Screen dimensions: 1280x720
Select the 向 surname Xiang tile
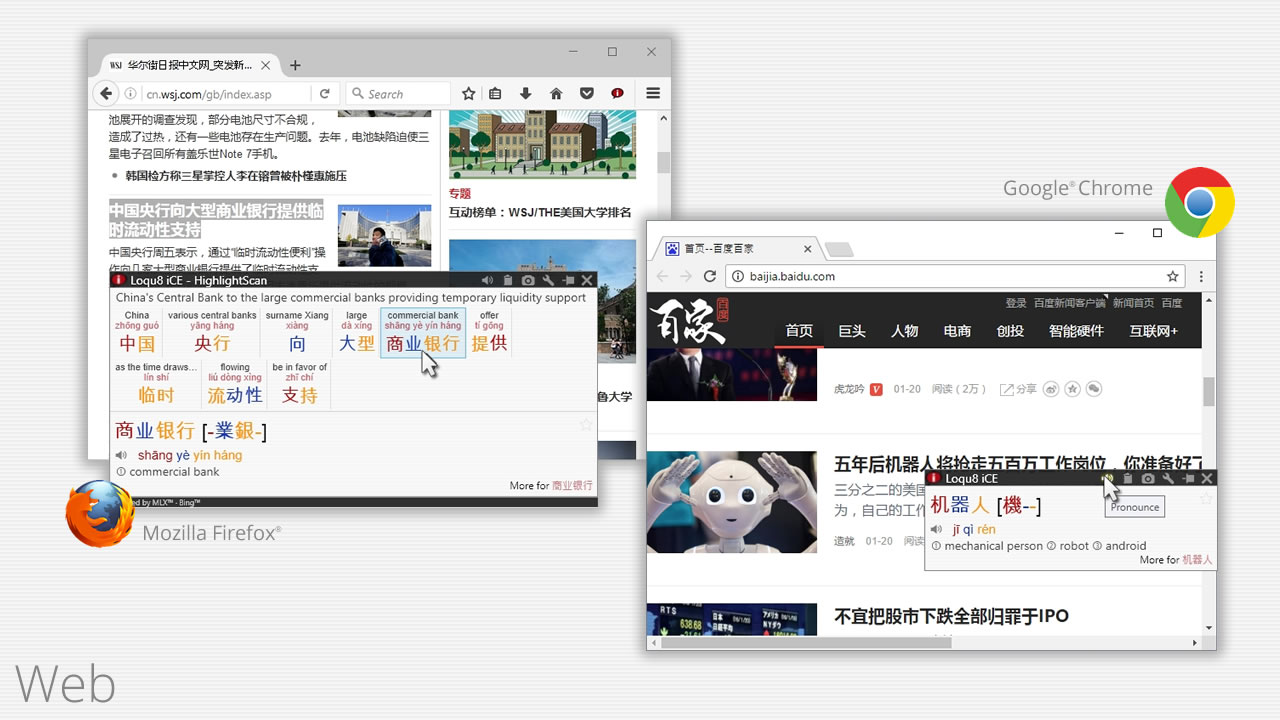click(x=297, y=334)
